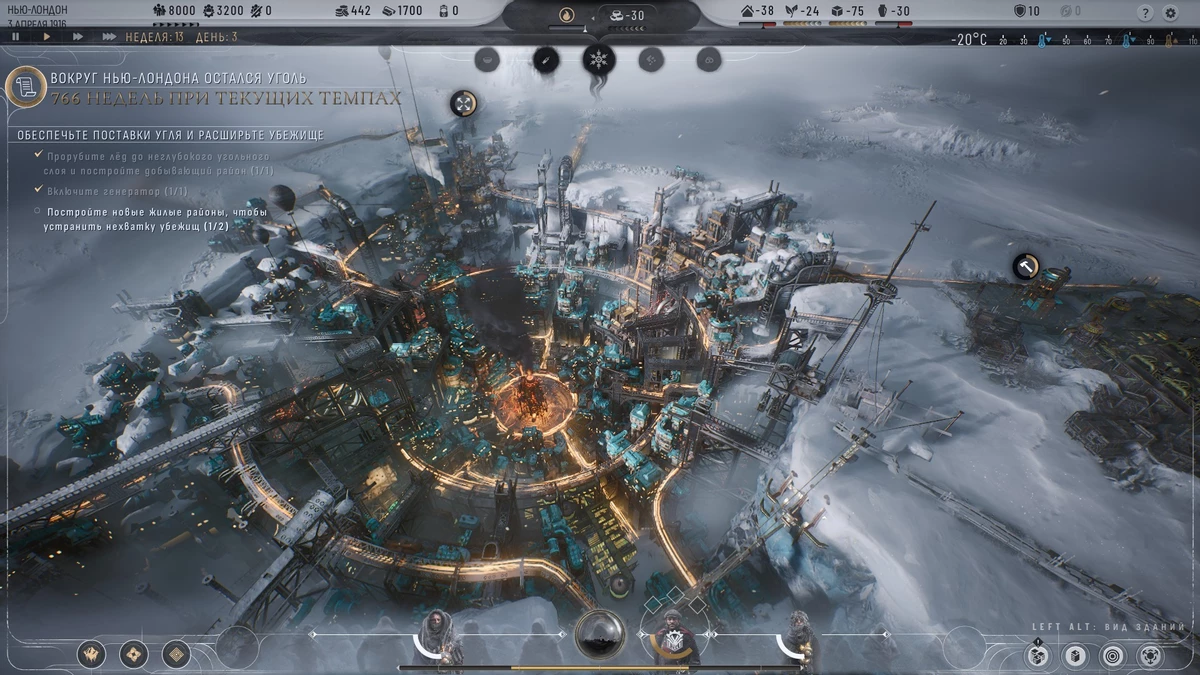
Task: Open the second bottom-right box icon
Action: (x=1075, y=655)
